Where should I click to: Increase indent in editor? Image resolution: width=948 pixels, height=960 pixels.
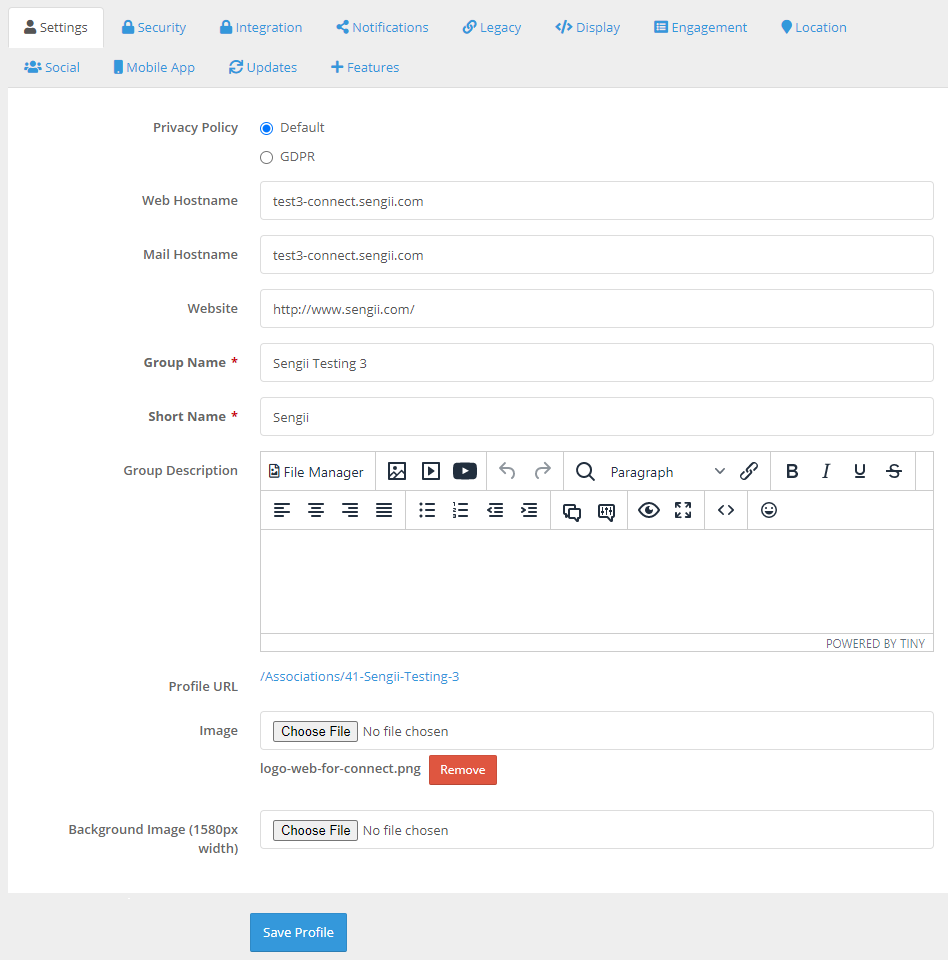529,510
